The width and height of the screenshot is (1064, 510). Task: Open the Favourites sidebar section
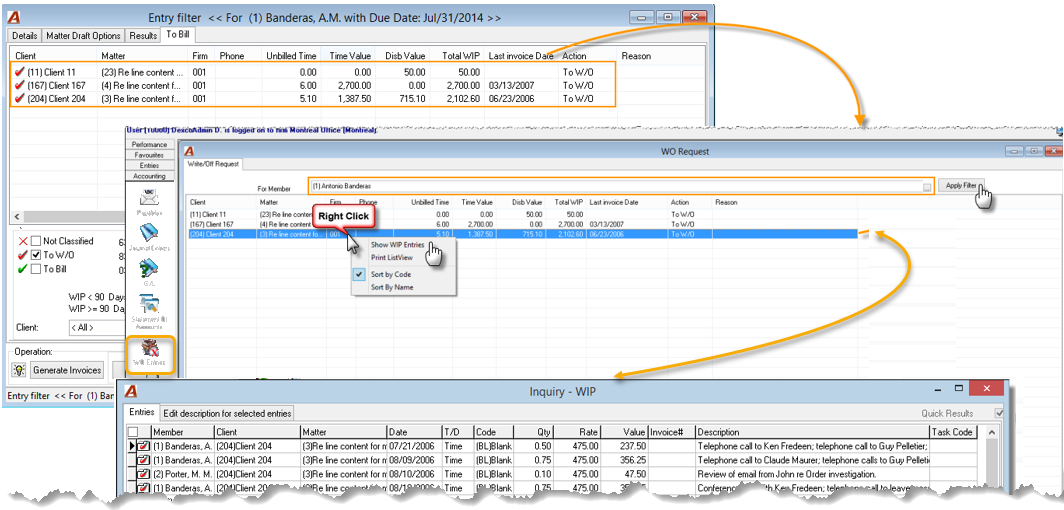pyautogui.click(x=149, y=155)
